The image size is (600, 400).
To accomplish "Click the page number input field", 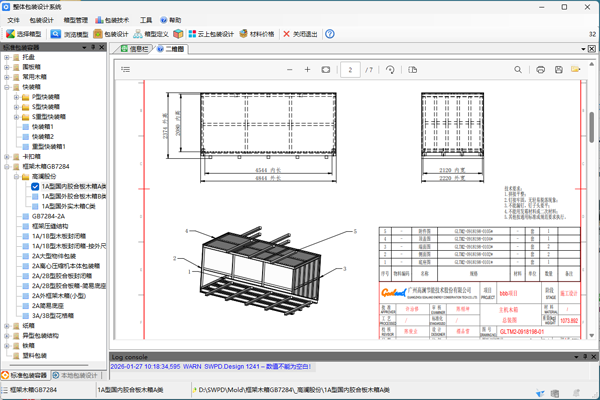I will (350, 70).
